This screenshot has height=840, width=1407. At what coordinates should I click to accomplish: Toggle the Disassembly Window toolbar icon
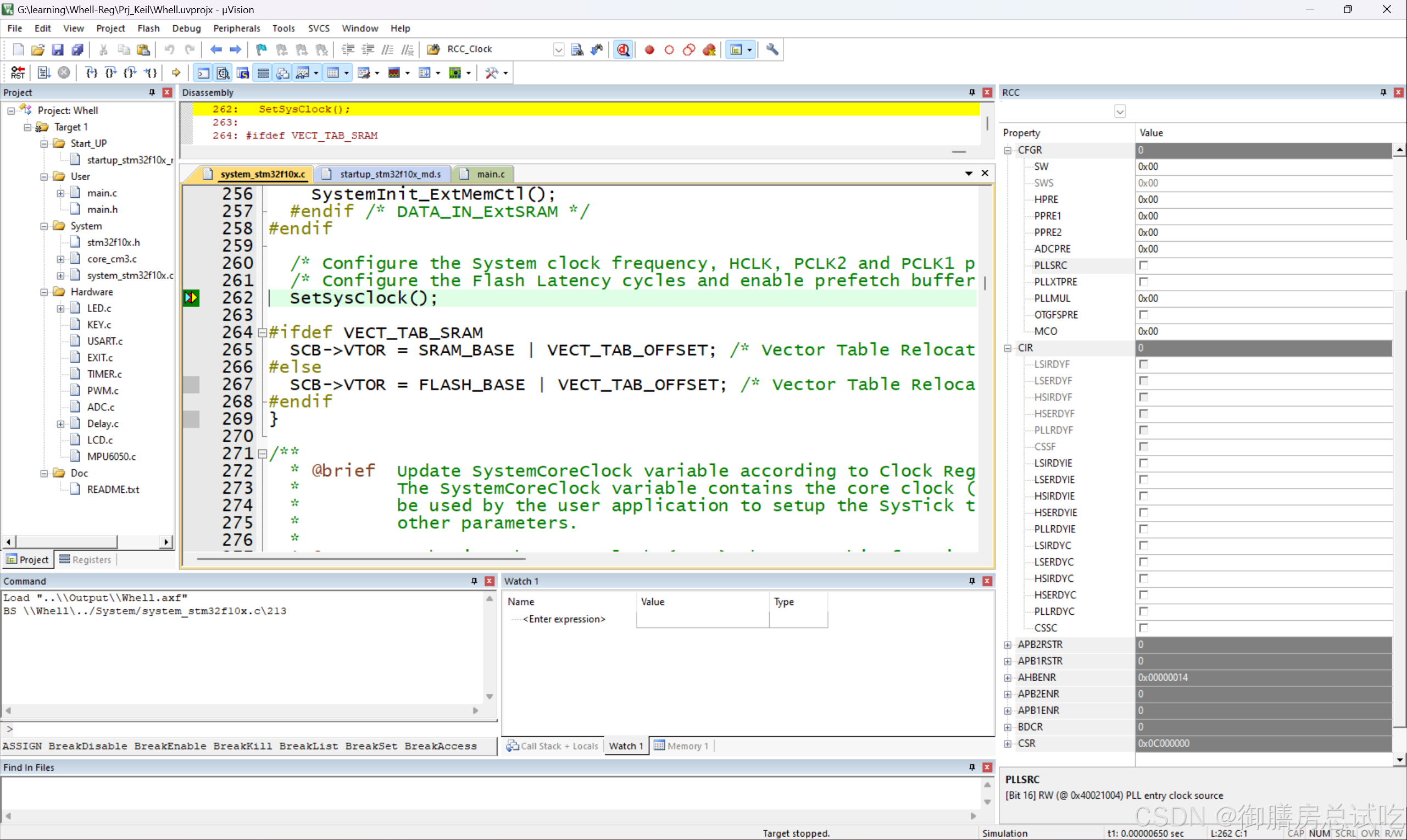(x=223, y=73)
